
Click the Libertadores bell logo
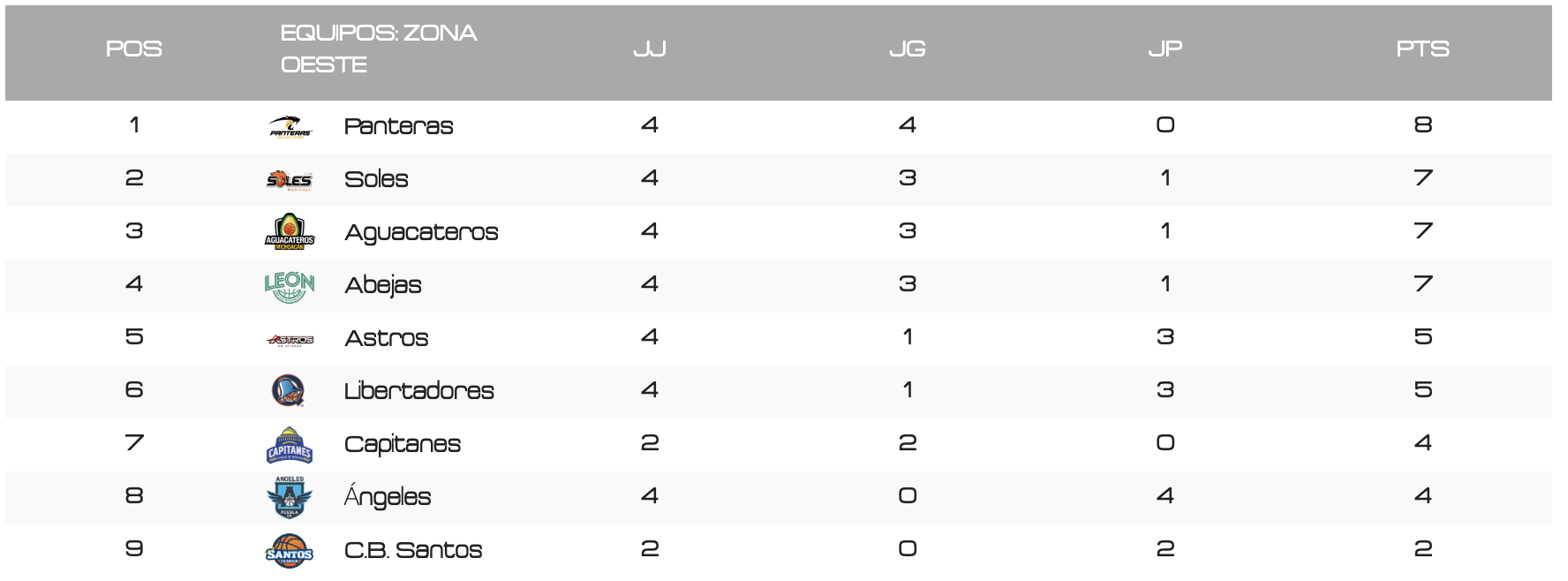click(x=289, y=390)
